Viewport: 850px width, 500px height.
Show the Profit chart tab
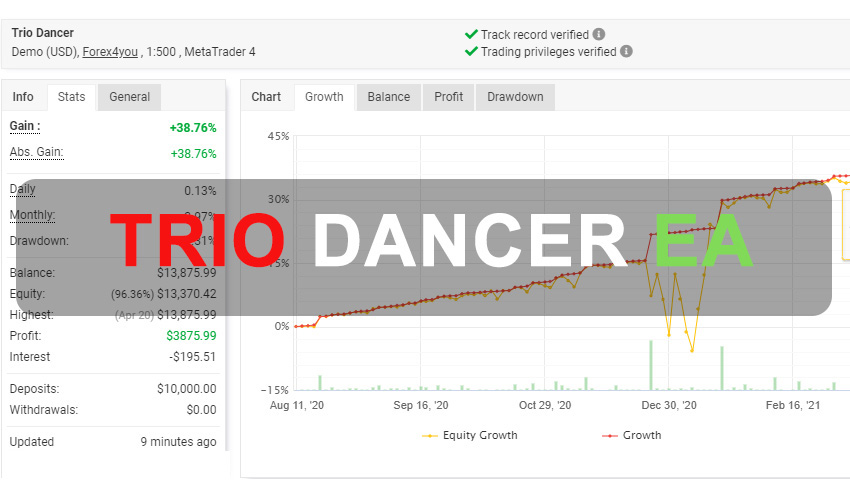tap(448, 97)
